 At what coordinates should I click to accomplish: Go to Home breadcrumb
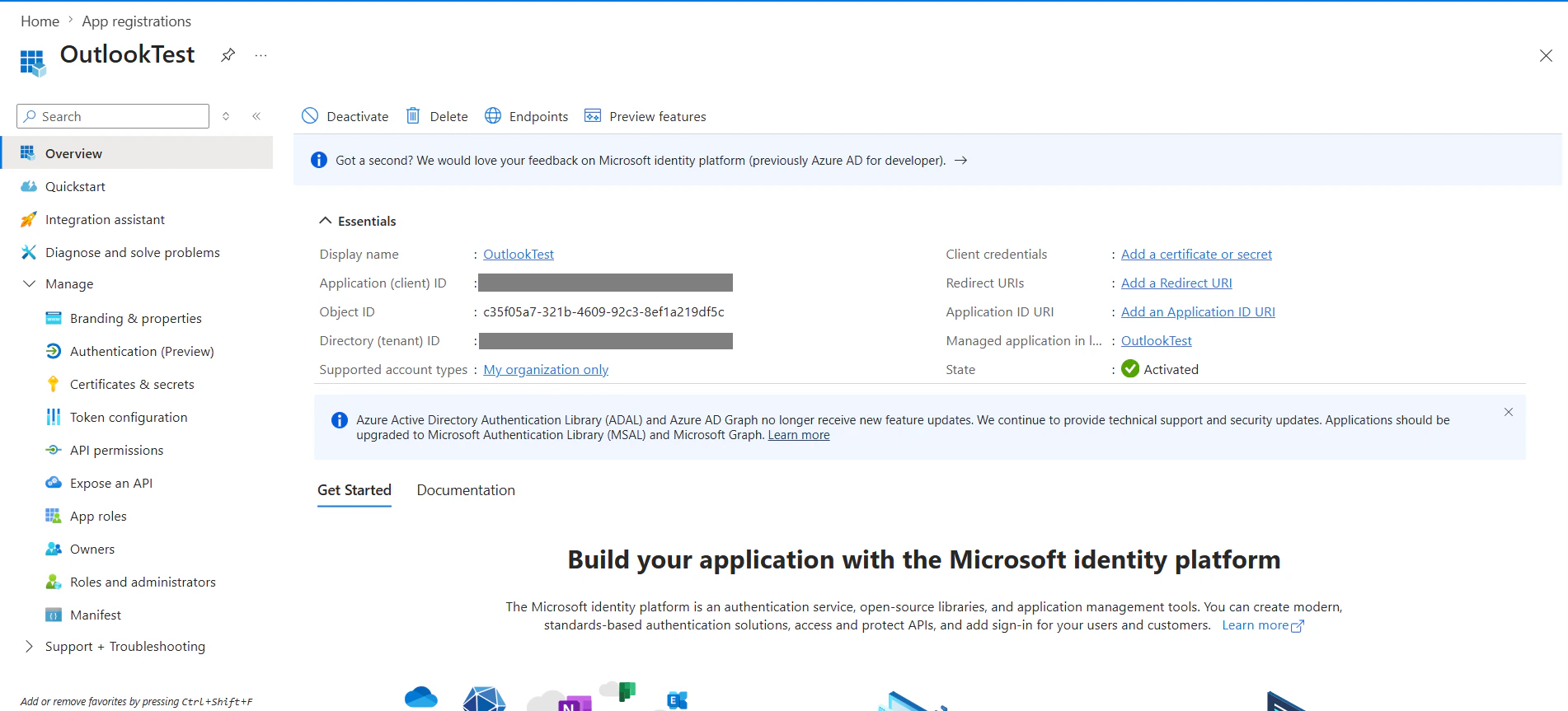pos(40,21)
